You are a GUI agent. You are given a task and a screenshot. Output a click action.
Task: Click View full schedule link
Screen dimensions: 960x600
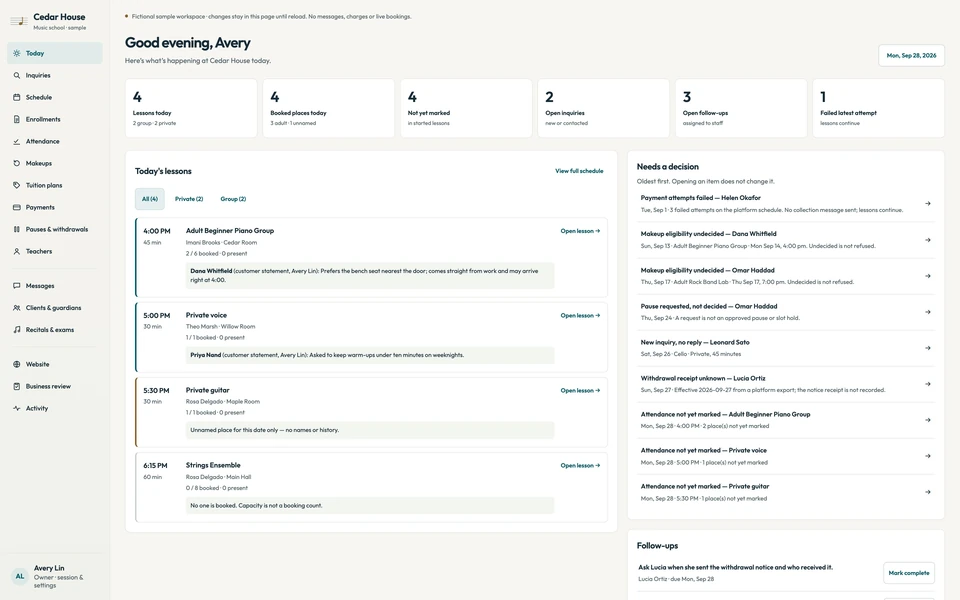[579, 171]
